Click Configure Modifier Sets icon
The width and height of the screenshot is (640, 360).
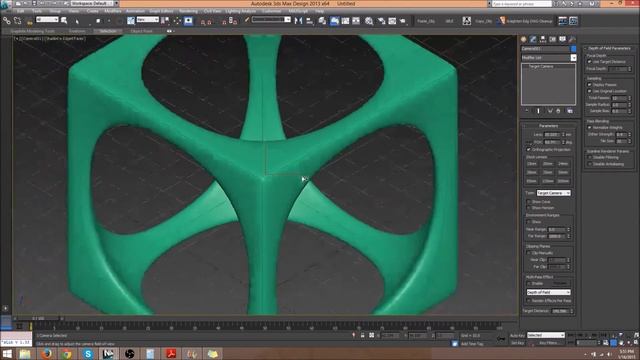point(570,111)
